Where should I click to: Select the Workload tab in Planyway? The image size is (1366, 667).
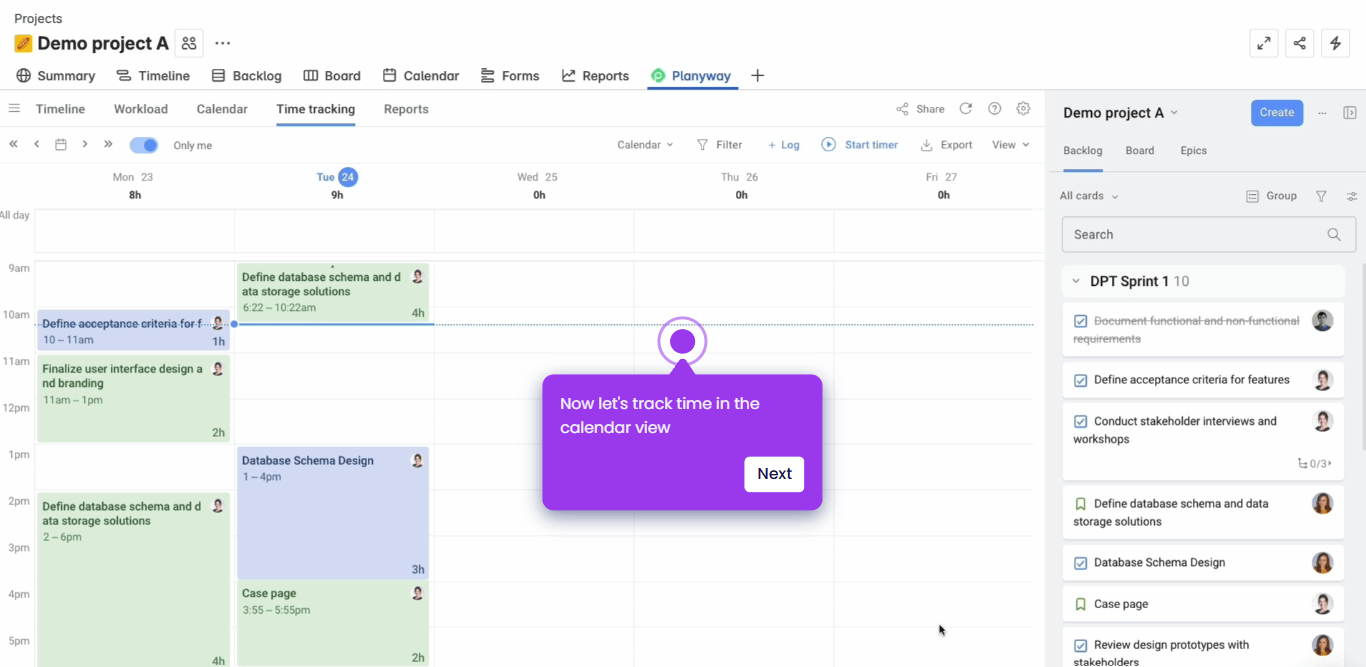[141, 109]
